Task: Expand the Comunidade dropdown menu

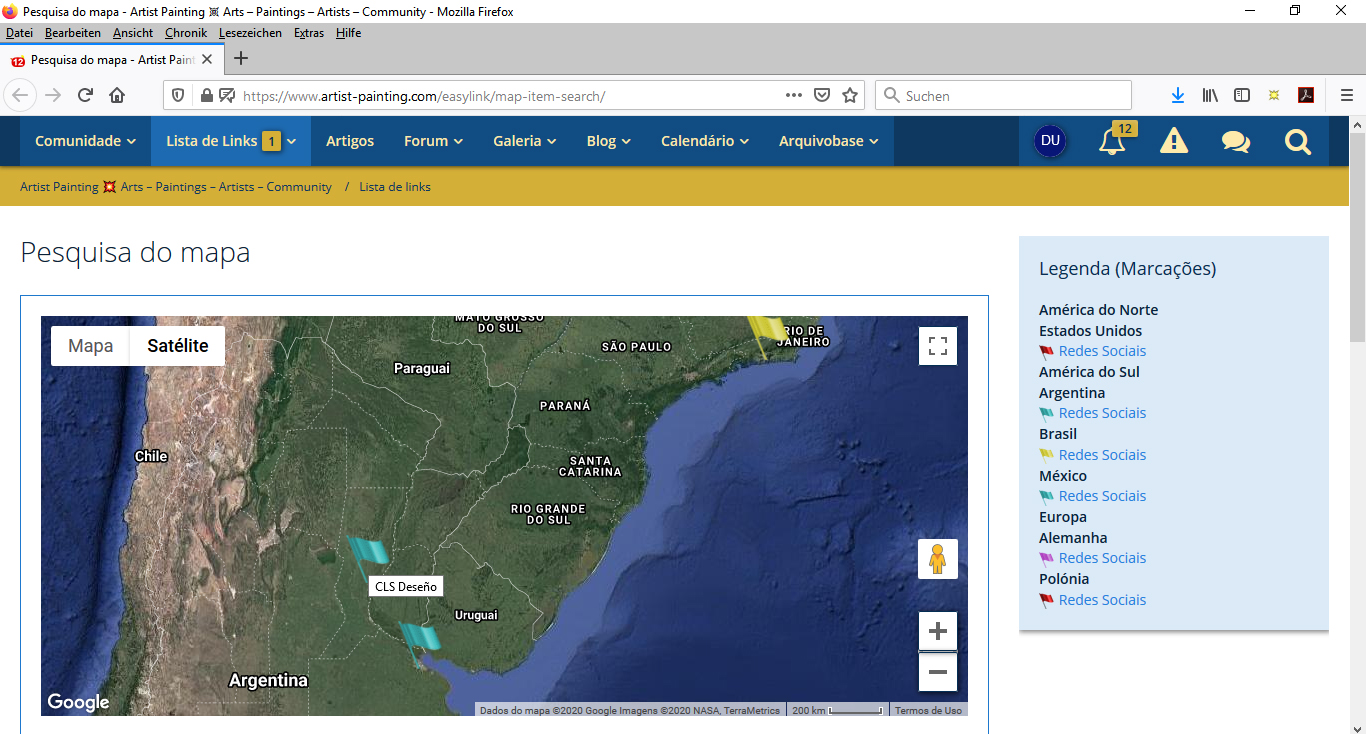Action: (85, 141)
